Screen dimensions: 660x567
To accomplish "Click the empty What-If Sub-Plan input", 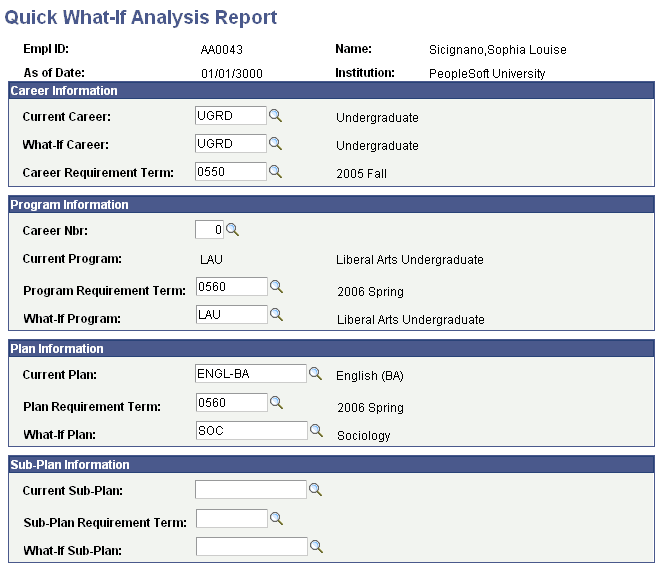I will pyautogui.click(x=252, y=547).
